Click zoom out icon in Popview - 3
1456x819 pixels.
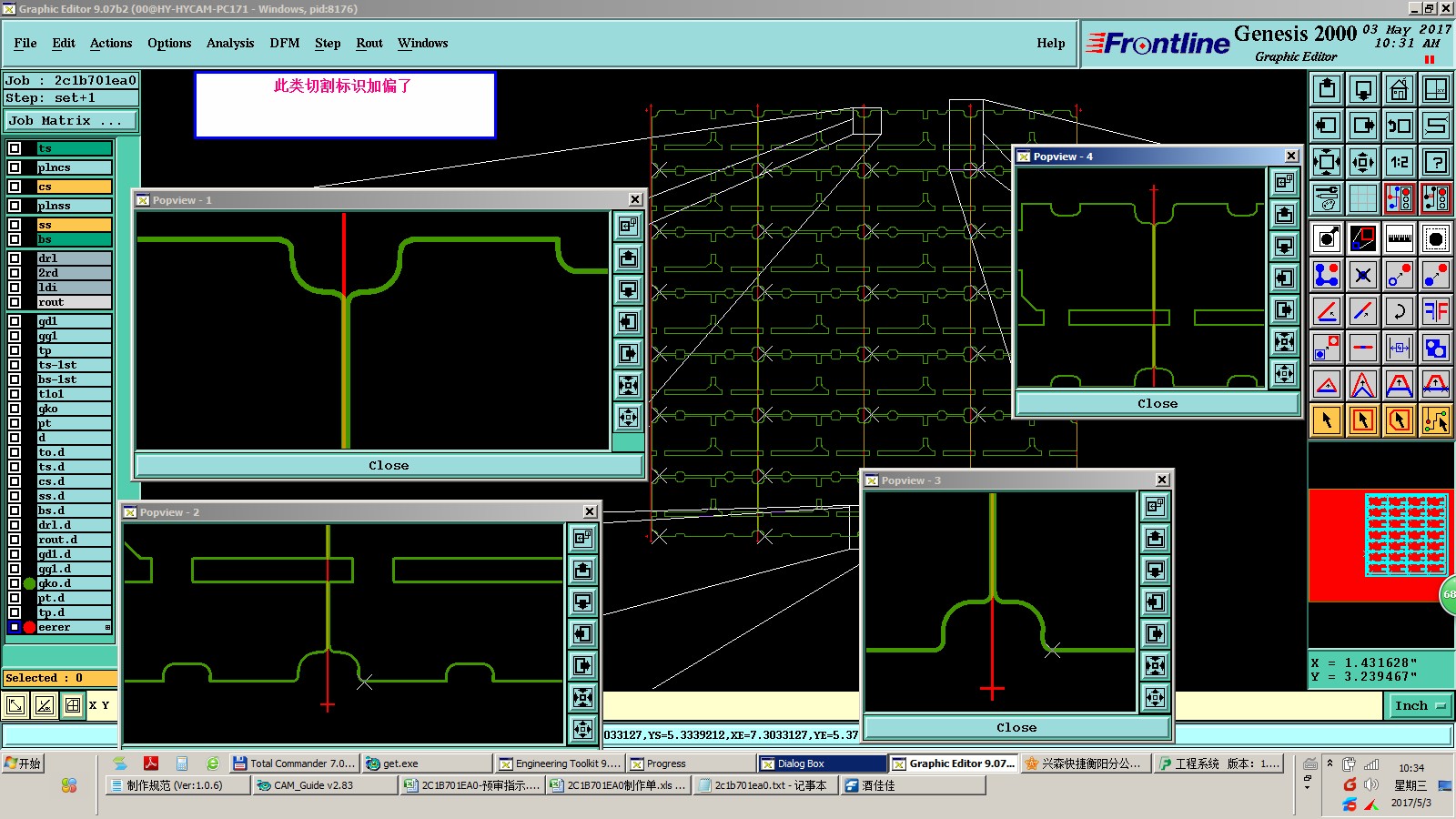pos(1155,698)
